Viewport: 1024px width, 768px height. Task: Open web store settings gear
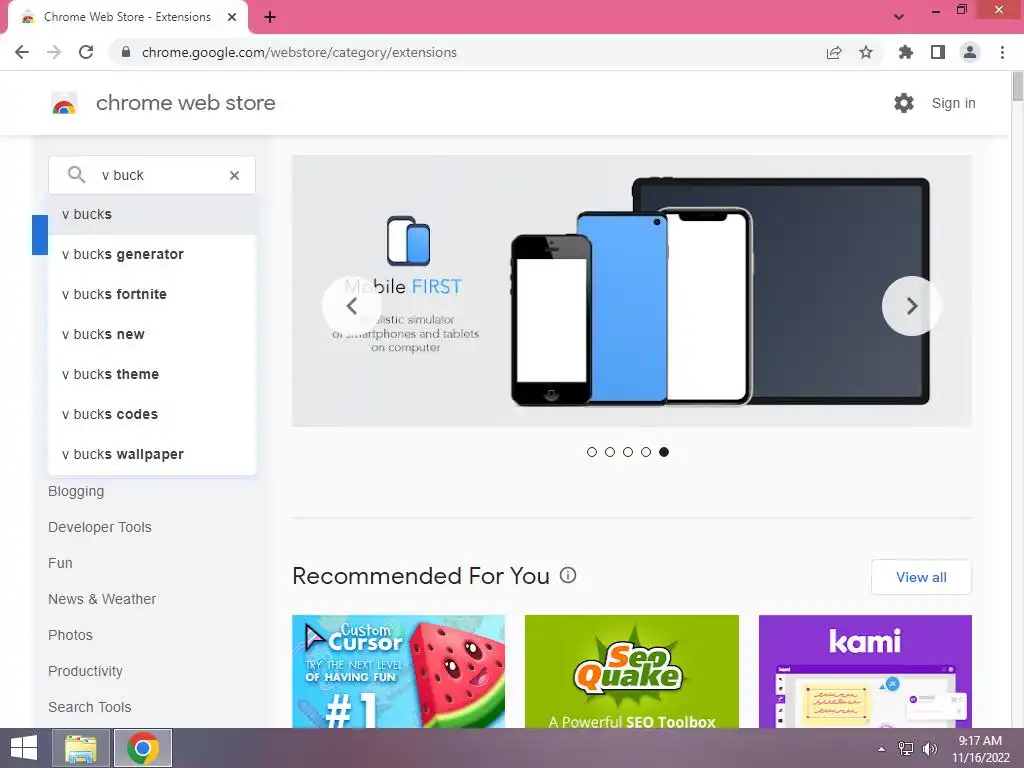(904, 103)
